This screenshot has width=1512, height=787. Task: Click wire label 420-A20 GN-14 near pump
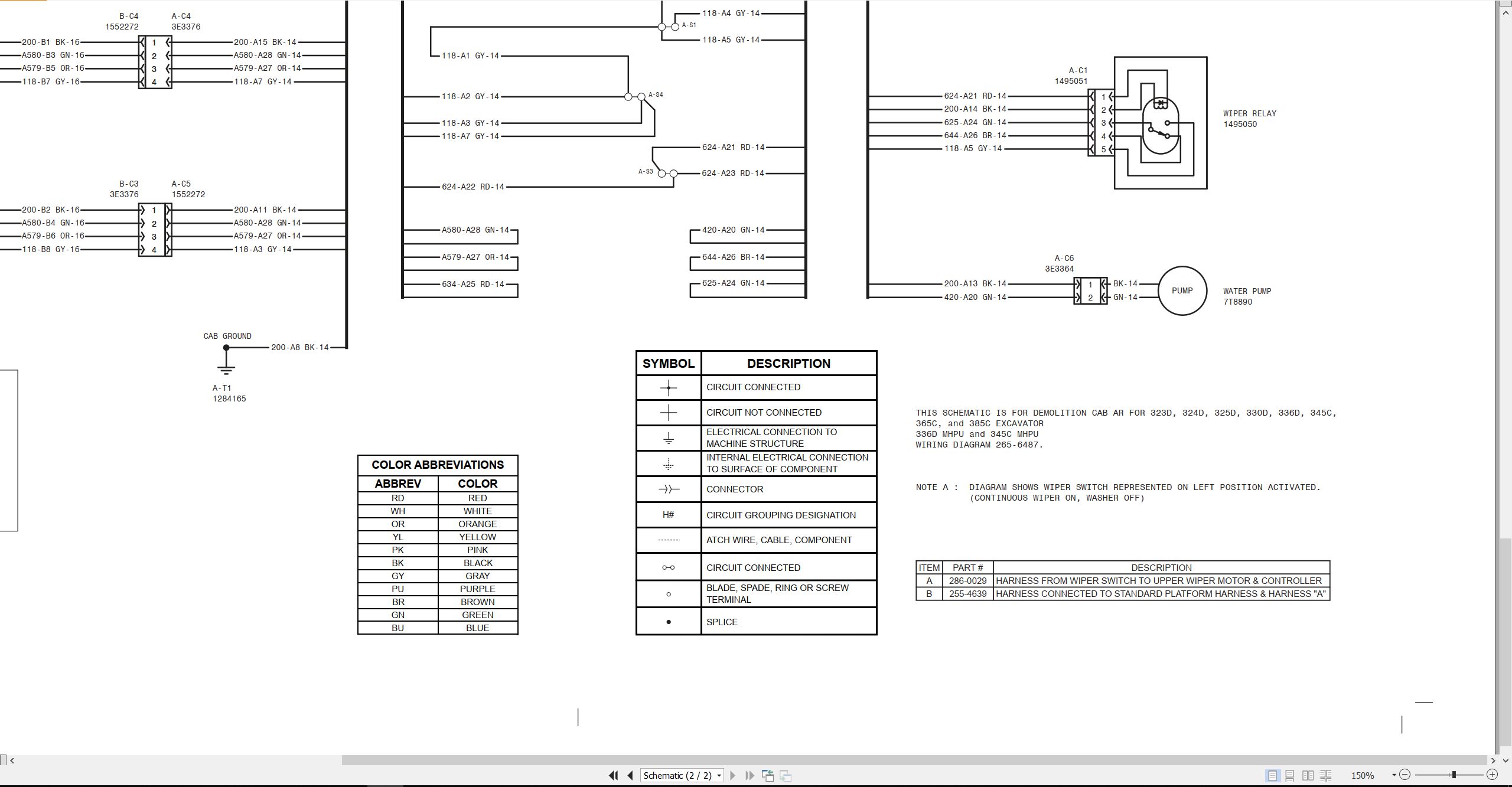pos(975,297)
